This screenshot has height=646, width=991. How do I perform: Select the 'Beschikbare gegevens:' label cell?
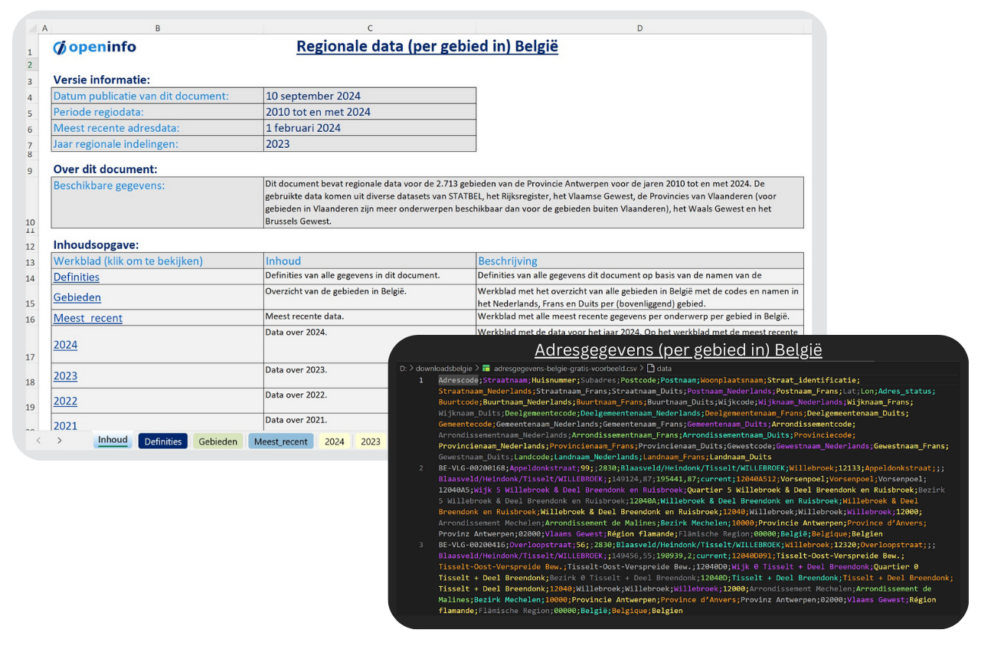157,202
